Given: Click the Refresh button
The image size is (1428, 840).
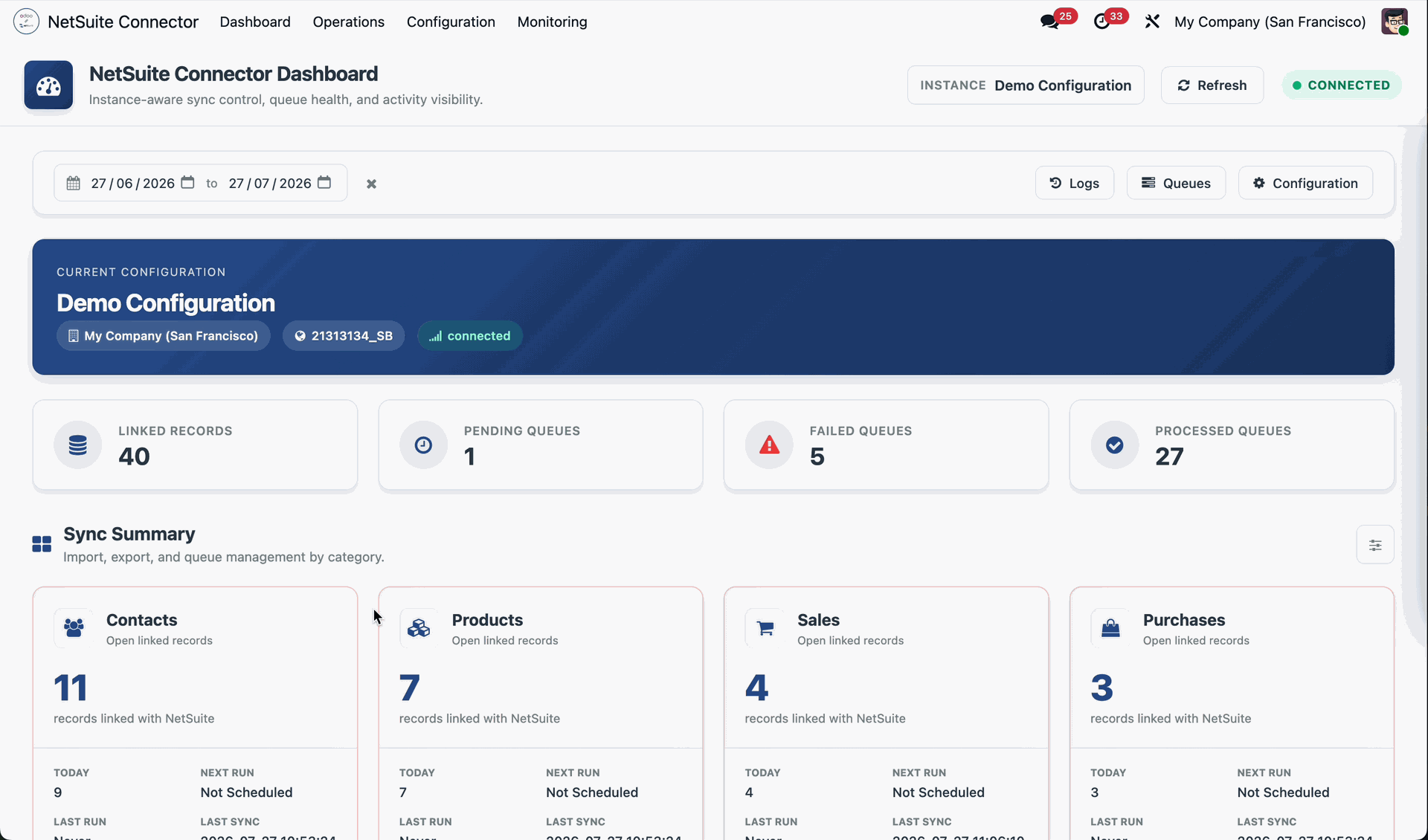Looking at the screenshot, I should tap(1212, 85).
